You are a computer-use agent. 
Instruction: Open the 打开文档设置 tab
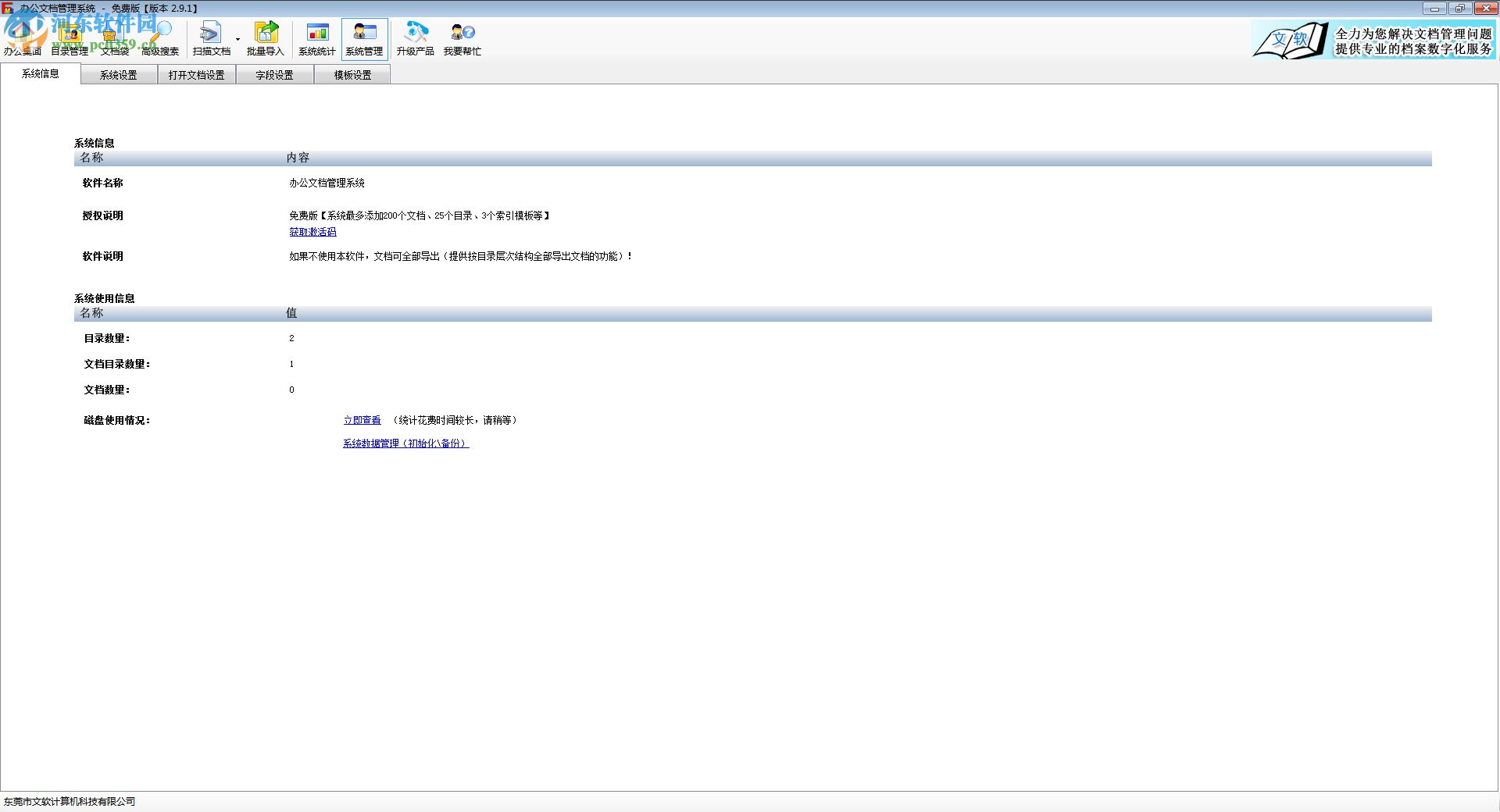tap(197, 75)
